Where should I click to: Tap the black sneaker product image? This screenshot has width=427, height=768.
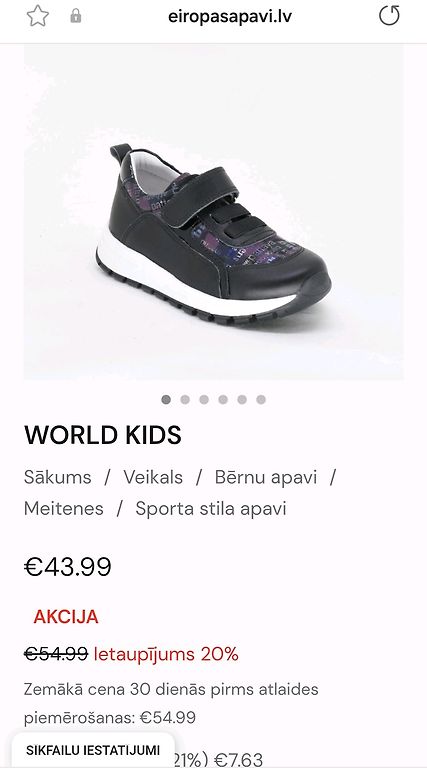pyautogui.click(x=214, y=212)
